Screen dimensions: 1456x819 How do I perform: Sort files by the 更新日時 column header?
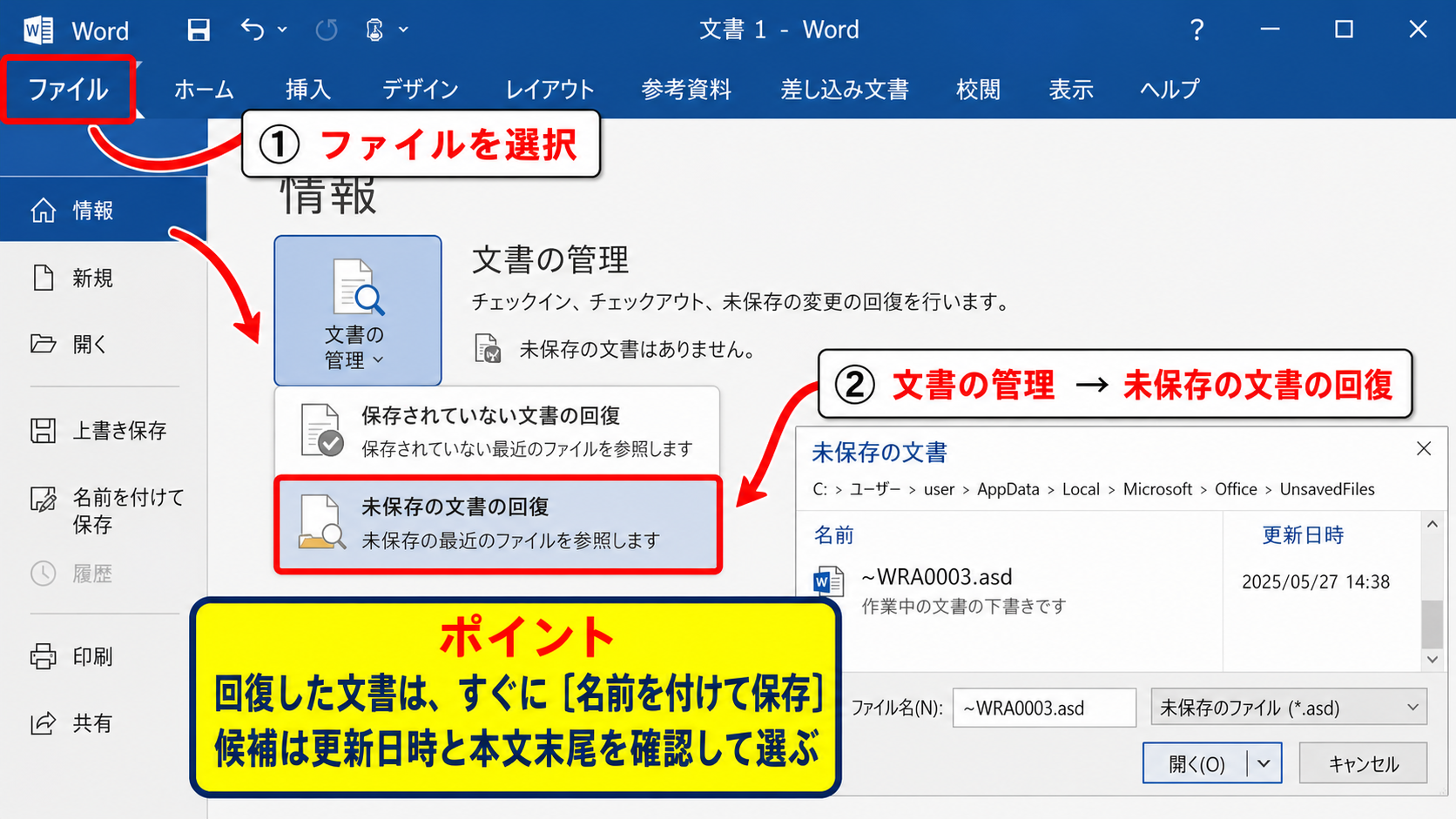point(1303,534)
